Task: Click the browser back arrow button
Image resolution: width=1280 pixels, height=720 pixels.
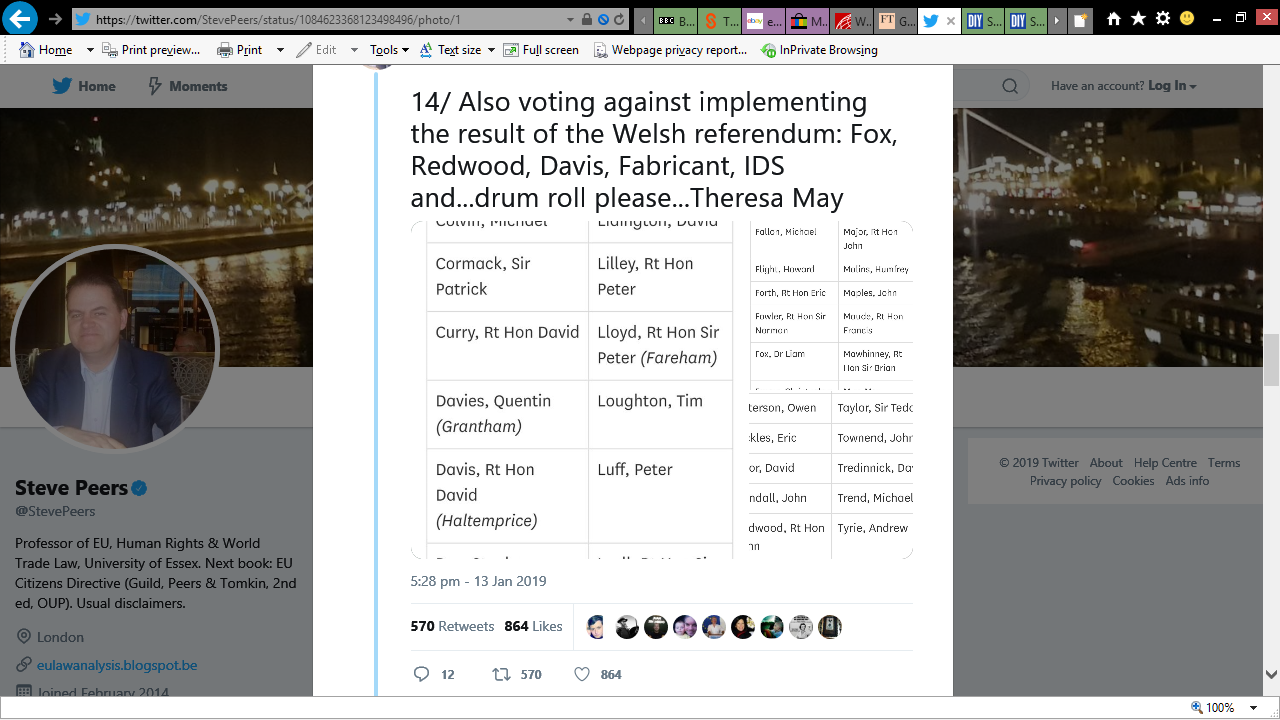Action: [21, 18]
